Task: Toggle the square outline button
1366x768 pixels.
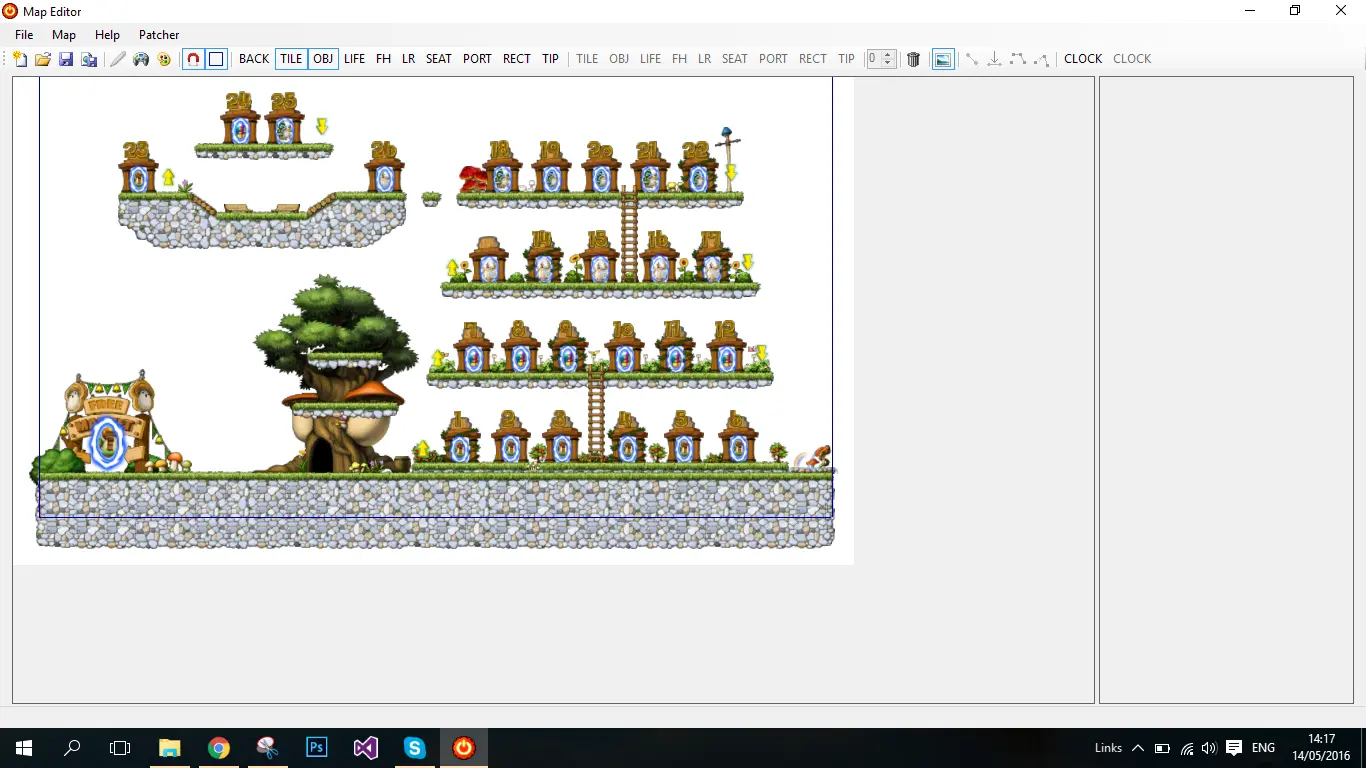Action: 216,59
